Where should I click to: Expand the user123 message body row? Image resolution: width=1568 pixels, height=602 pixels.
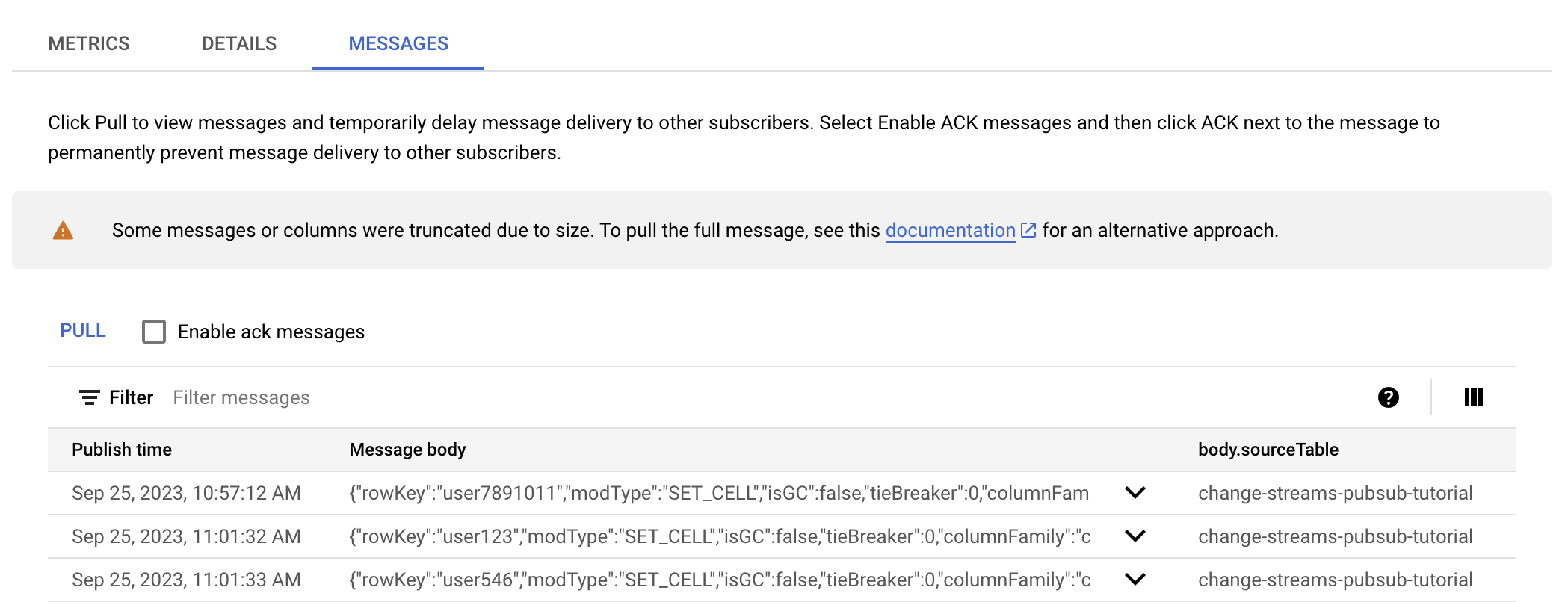(1135, 536)
